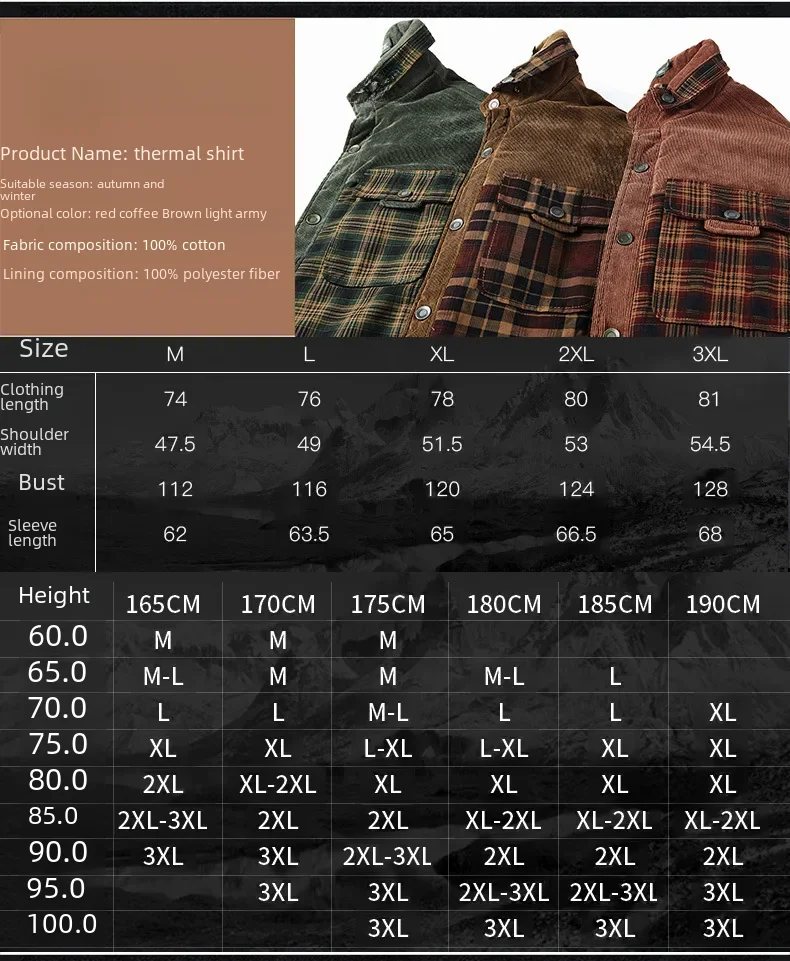This screenshot has height=961, width=790.
Task: Click the 'Sleeve length' row label
Action: (32, 533)
